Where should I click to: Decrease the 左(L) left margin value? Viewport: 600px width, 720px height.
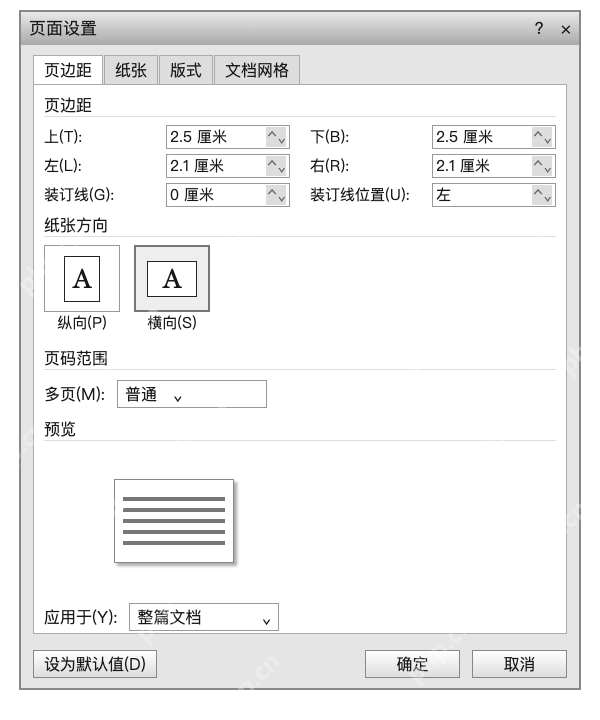click(282, 169)
